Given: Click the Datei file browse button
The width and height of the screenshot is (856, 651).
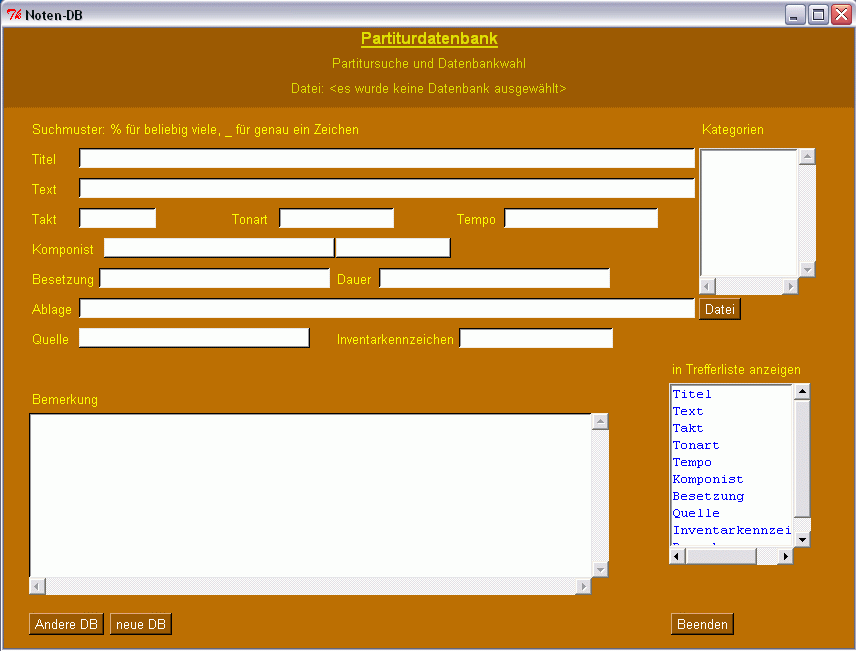Looking at the screenshot, I should click(719, 310).
